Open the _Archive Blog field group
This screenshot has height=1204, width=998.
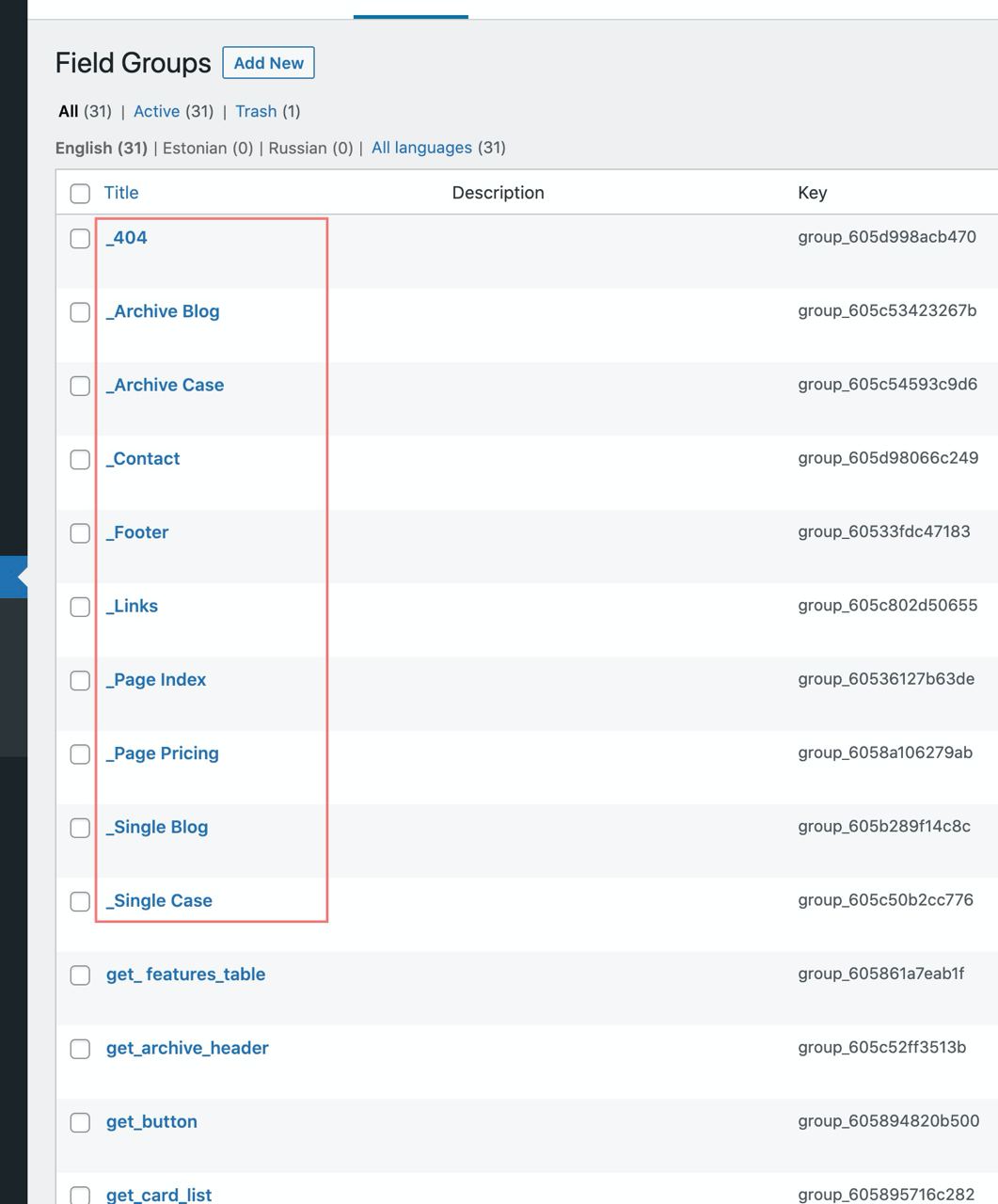pyautogui.click(x=163, y=311)
